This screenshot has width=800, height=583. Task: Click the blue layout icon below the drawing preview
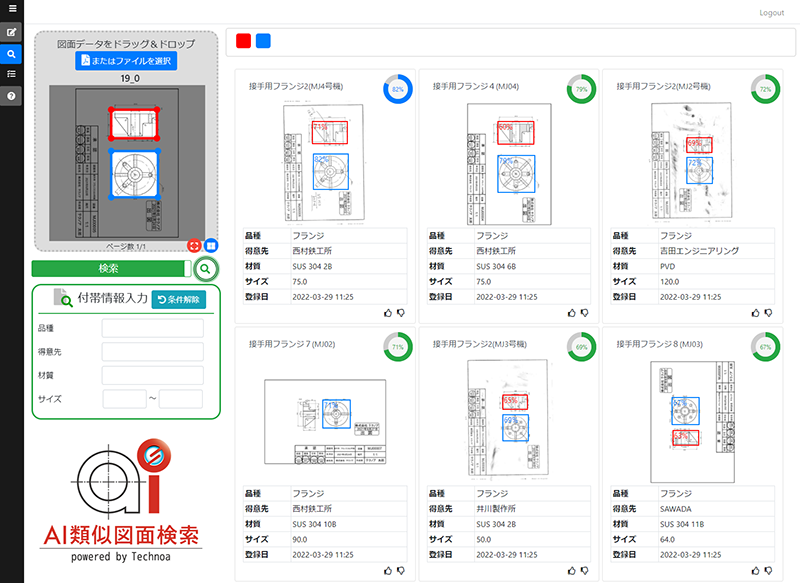tap(211, 246)
